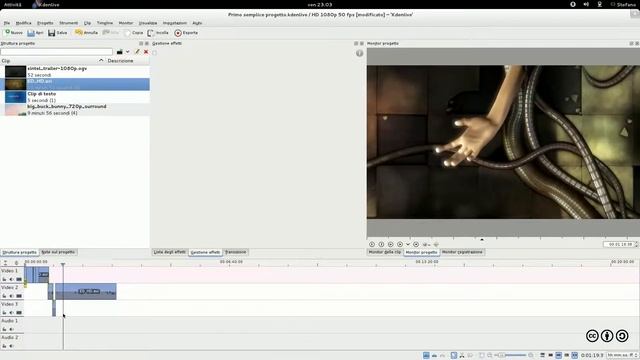Open the File menu
The height and width of the screenshot is (360, 640).
pyautogui.click(x=7, y=23)
